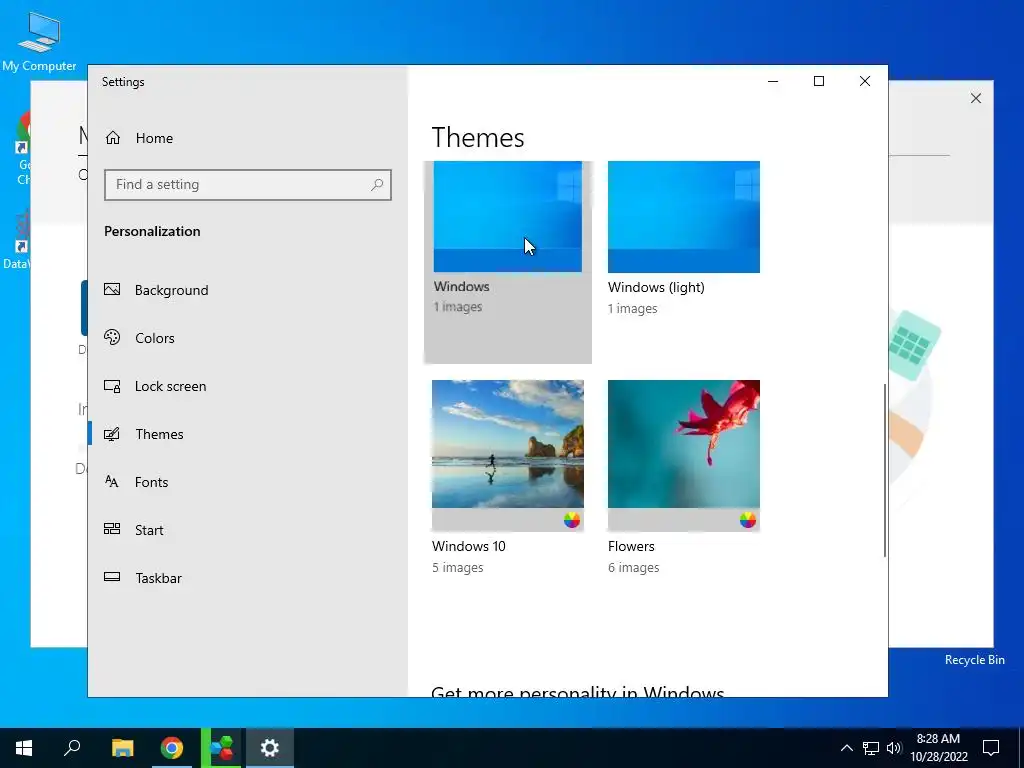Launch Google Chrome from the taskbar
This screenshot has width=1024, height=768.
(172, 748)
